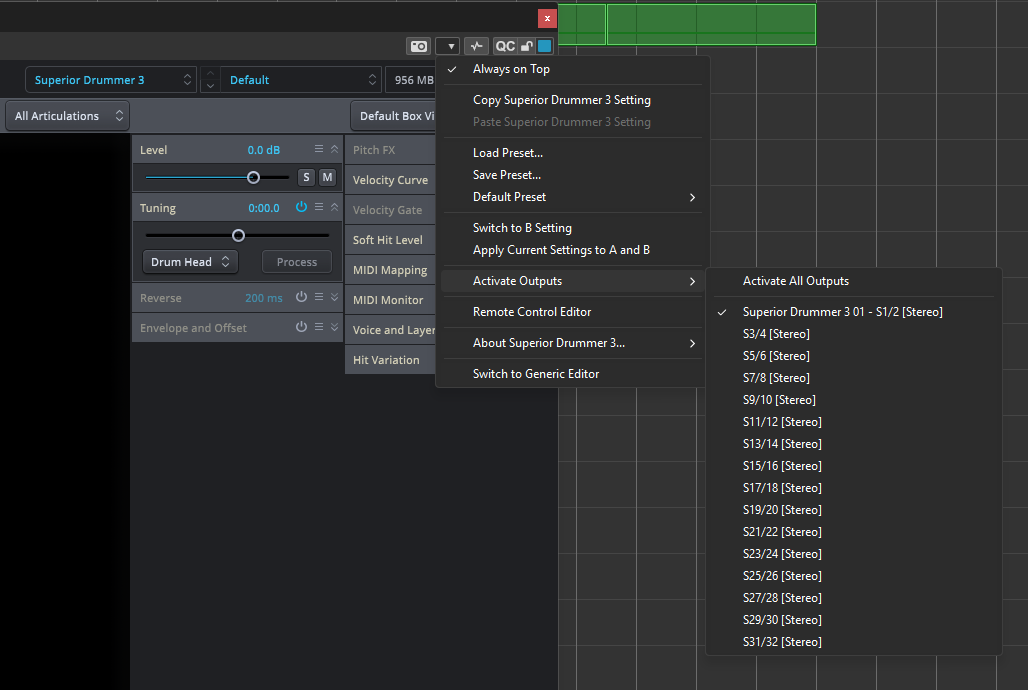This screenshot has width=1028, height=690.
Task: Click the Level slider handle
Action: [x=253, y=177]
